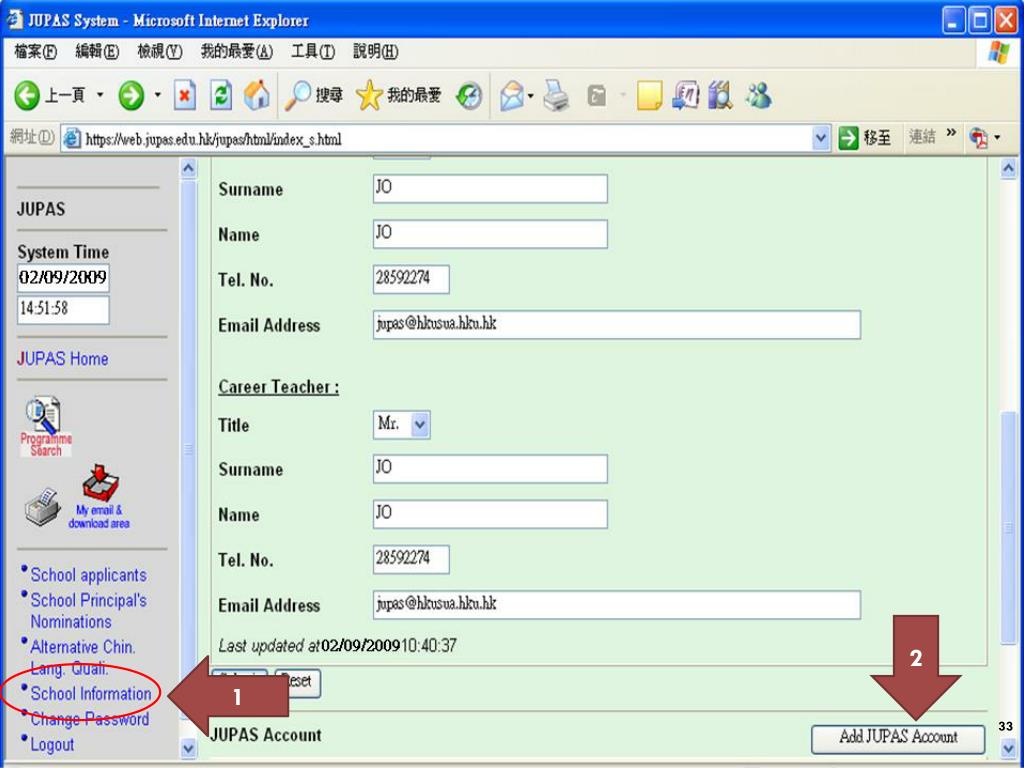This screenshot has width=1024, height=768.
Task: Expand the address bar URL dropdown
Action: point(820,138)
